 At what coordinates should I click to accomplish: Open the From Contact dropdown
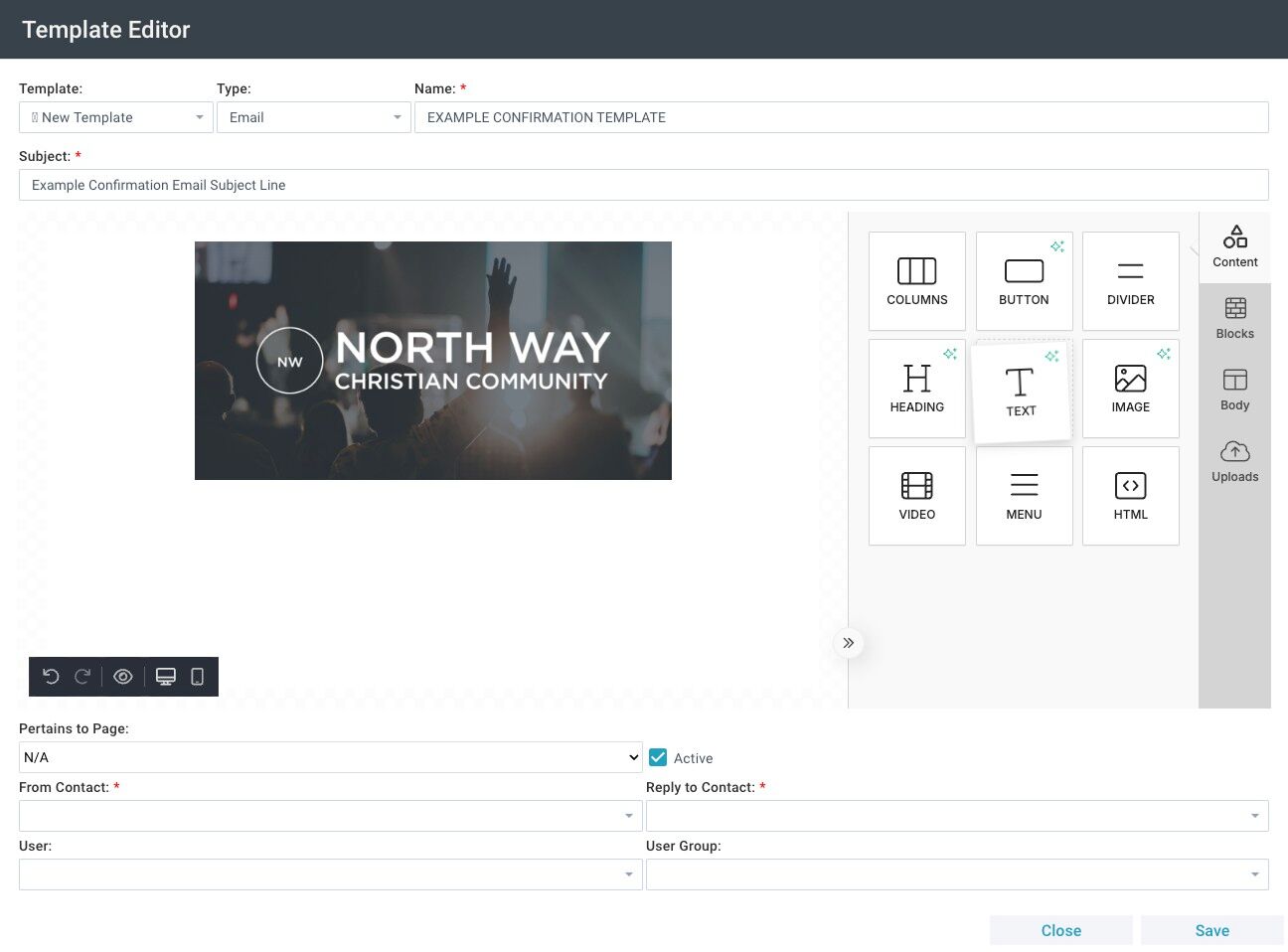point(331,816)
